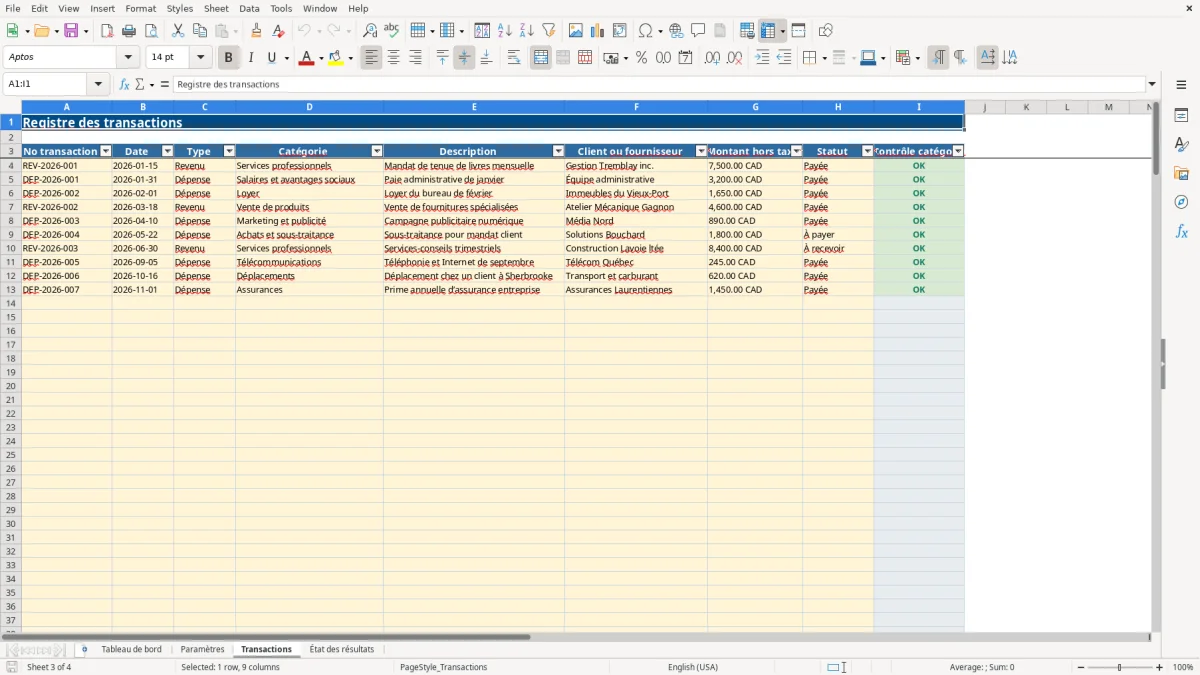Open sidebar Properties icon

[x=1181, y=116]
